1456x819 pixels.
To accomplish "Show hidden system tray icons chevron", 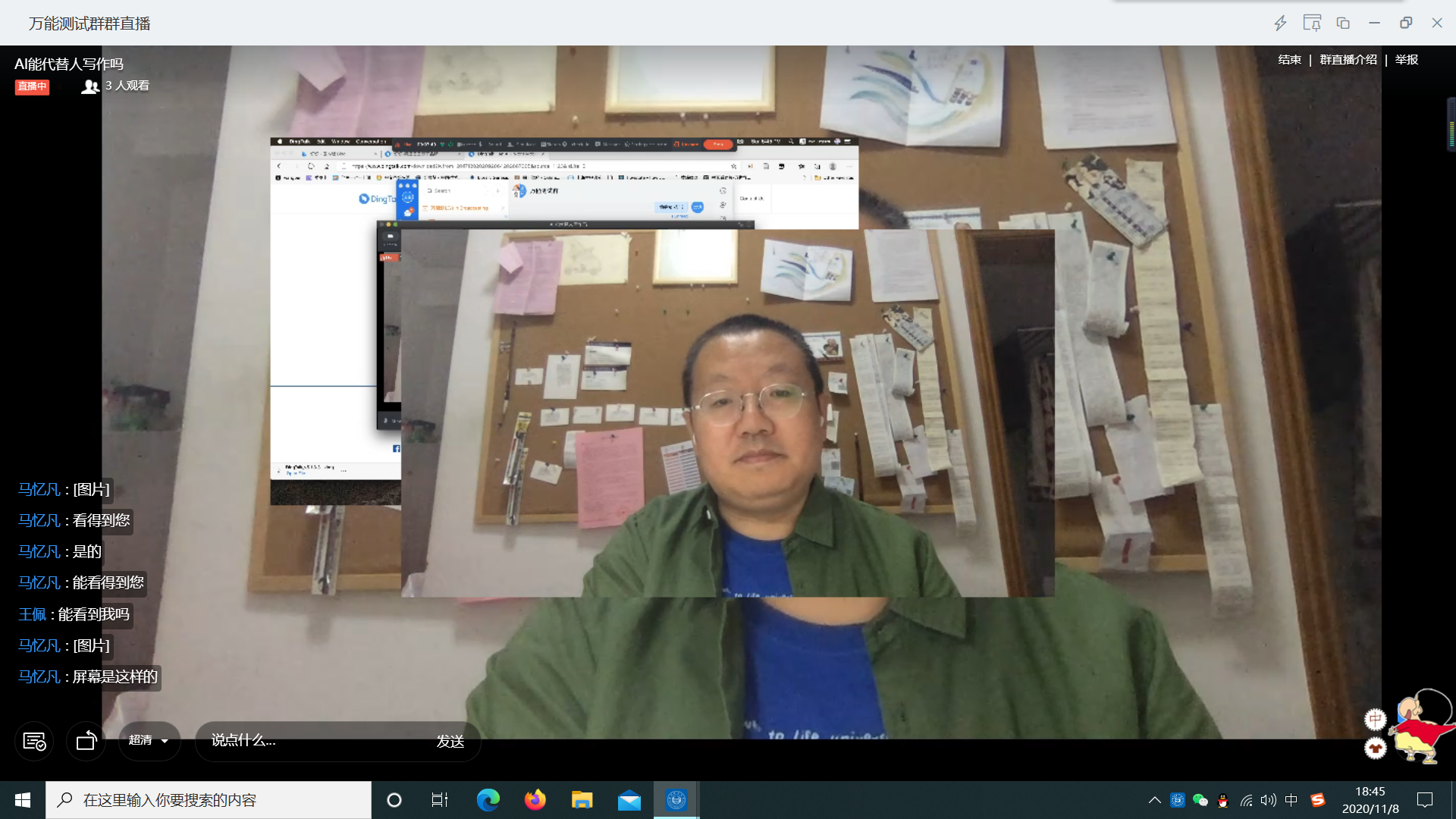I will pos(1154,800).
